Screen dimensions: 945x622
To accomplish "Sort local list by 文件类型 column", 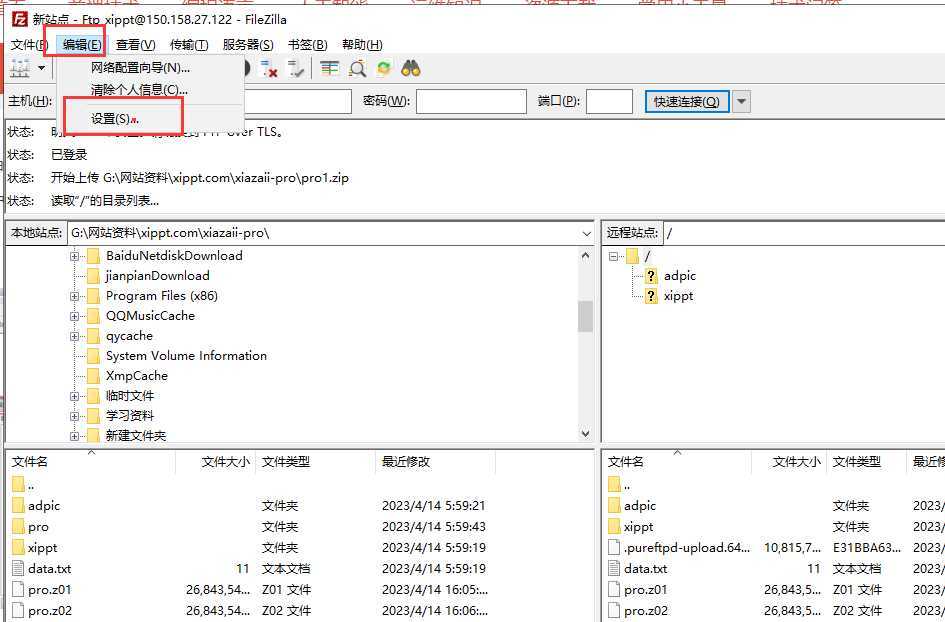I will tap(315, 462).
